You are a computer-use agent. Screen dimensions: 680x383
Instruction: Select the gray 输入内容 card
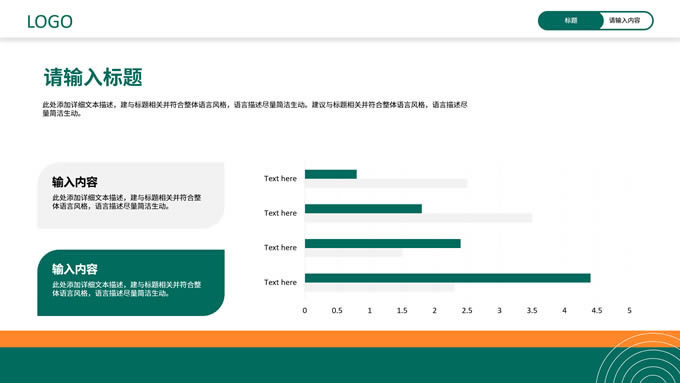[x=131, y=195]
